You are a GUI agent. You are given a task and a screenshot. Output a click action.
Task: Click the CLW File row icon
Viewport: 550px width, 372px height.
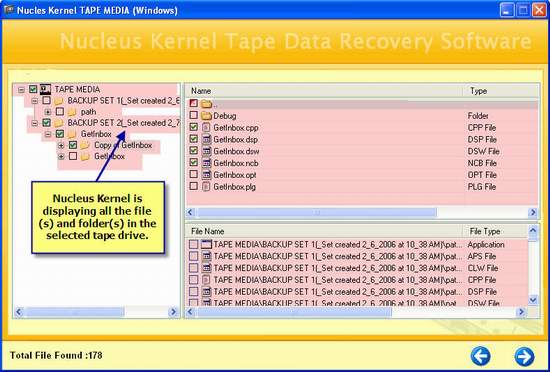(x=207, y=268)
